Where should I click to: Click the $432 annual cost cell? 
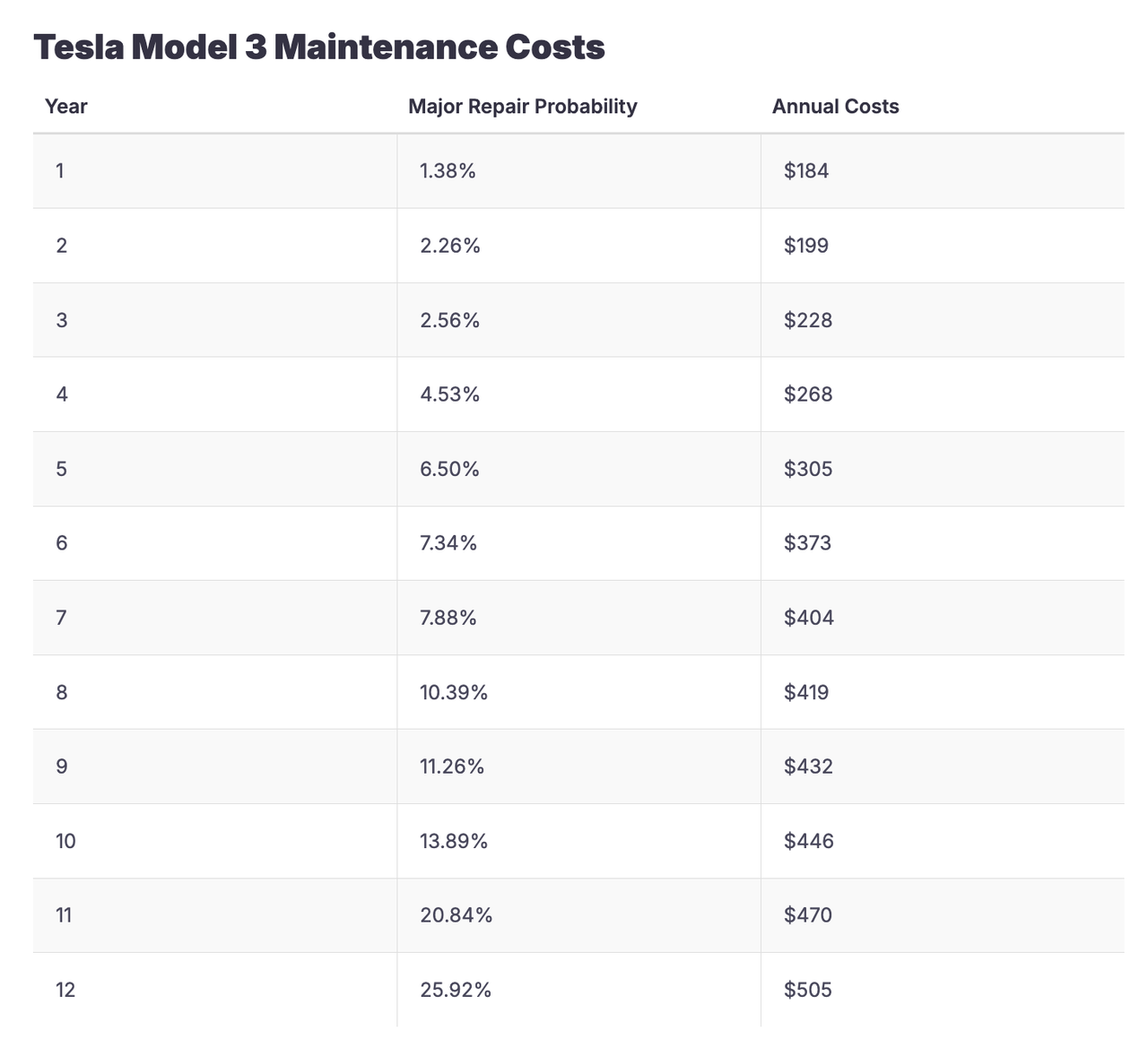click(808, 767)
